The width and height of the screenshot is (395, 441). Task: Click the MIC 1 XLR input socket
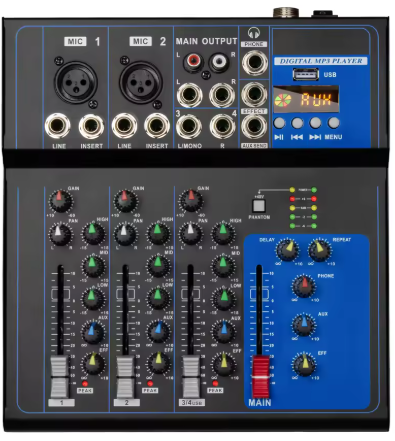tap(76, 82)
